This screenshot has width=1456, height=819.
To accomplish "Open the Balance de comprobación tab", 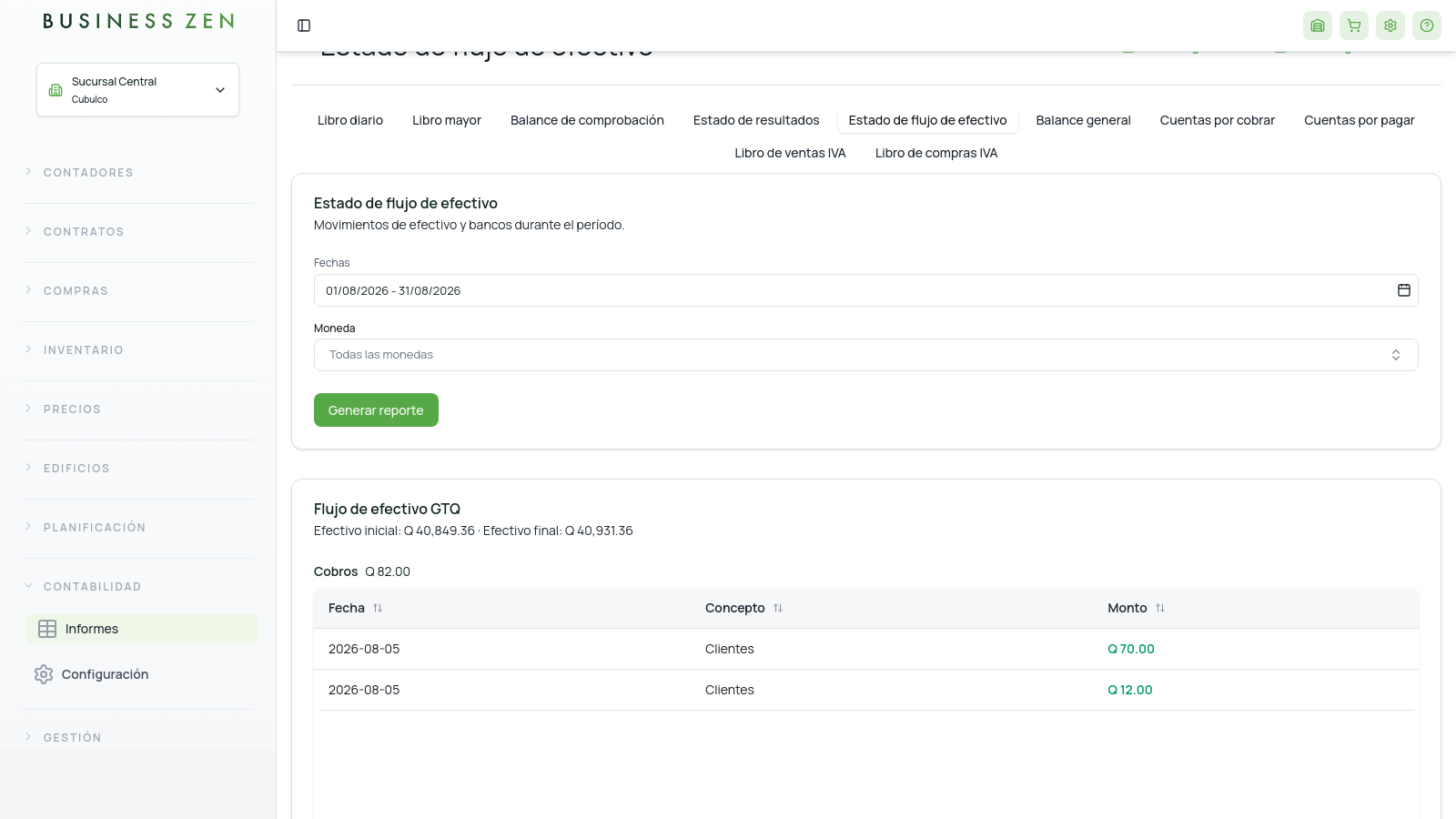I will point(587,120).
